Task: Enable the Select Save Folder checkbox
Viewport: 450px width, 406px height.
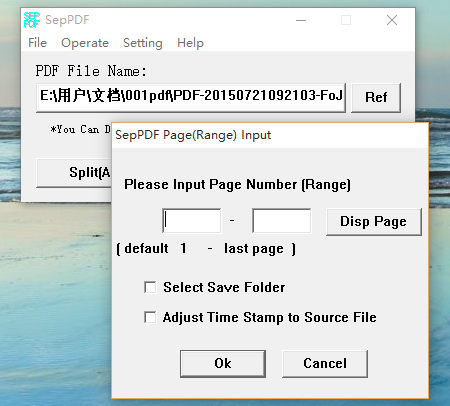Action: point(150,287)
